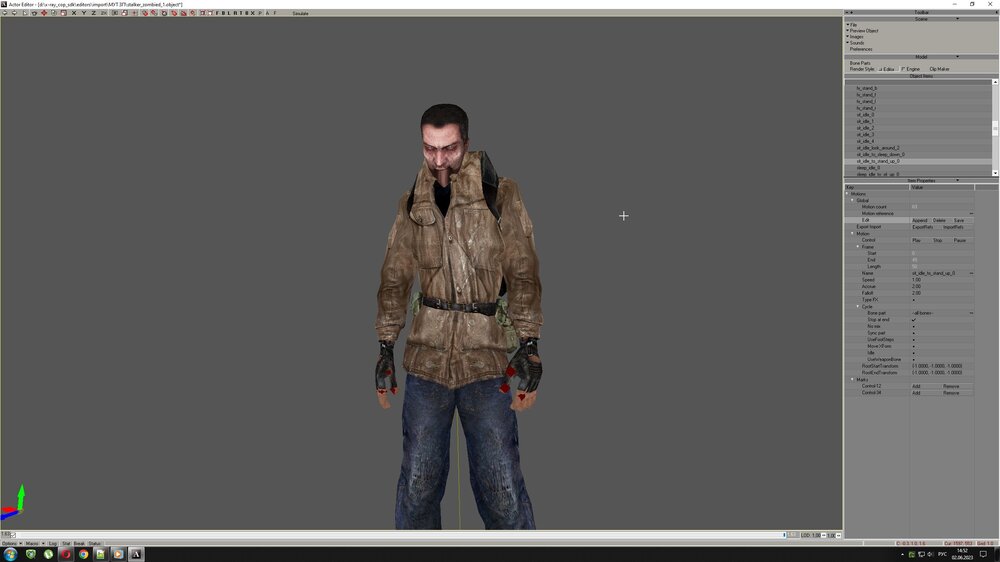This screenshot has width=1000, height=562.
Task: Switch to Top view with T button
Action: [x=241, y=13]
